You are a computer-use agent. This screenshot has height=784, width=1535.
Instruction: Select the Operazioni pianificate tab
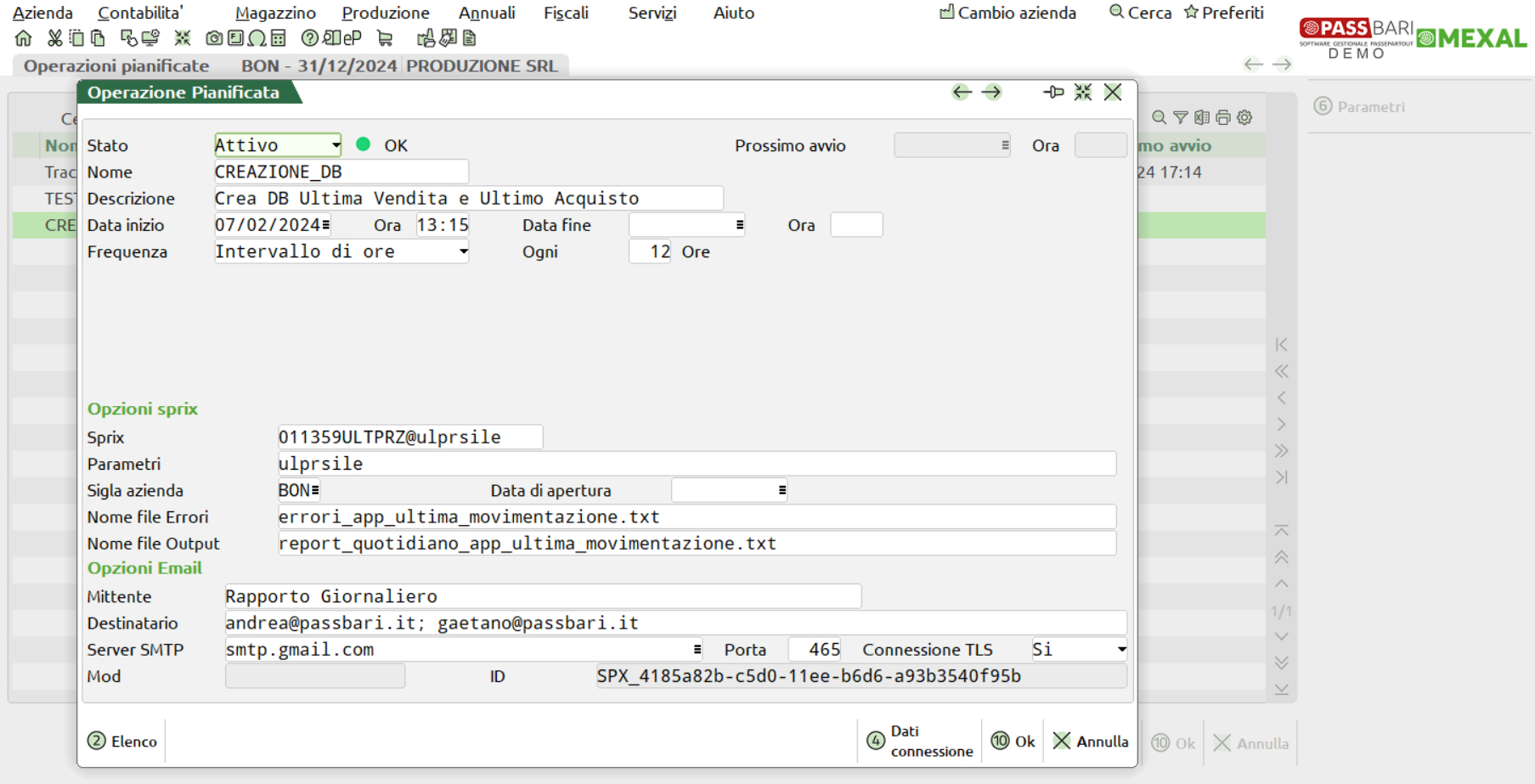pos(116,66)
